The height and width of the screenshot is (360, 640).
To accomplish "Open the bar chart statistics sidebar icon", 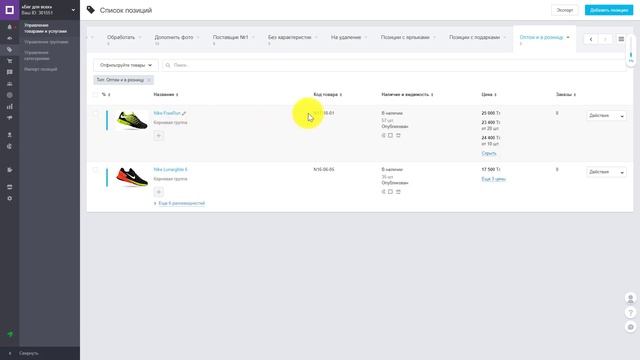I will [x=9, y=107].
